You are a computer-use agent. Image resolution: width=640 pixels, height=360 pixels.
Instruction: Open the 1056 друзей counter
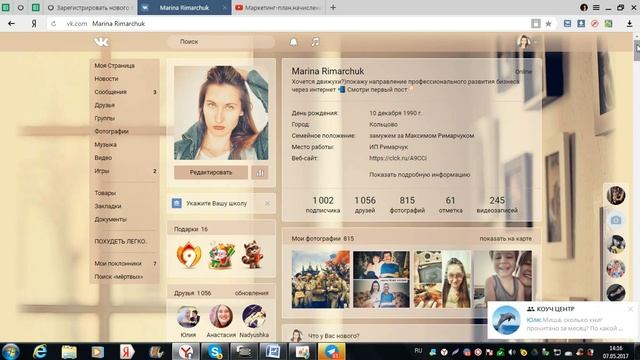coord(365,205)
